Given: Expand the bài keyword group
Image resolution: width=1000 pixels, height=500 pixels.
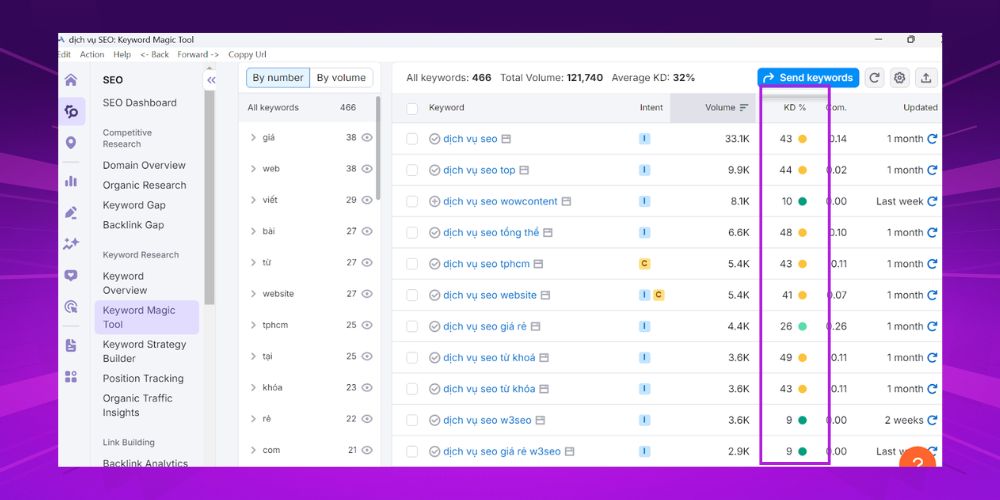Looking at the screenshot, I should (x=253, y=231).
